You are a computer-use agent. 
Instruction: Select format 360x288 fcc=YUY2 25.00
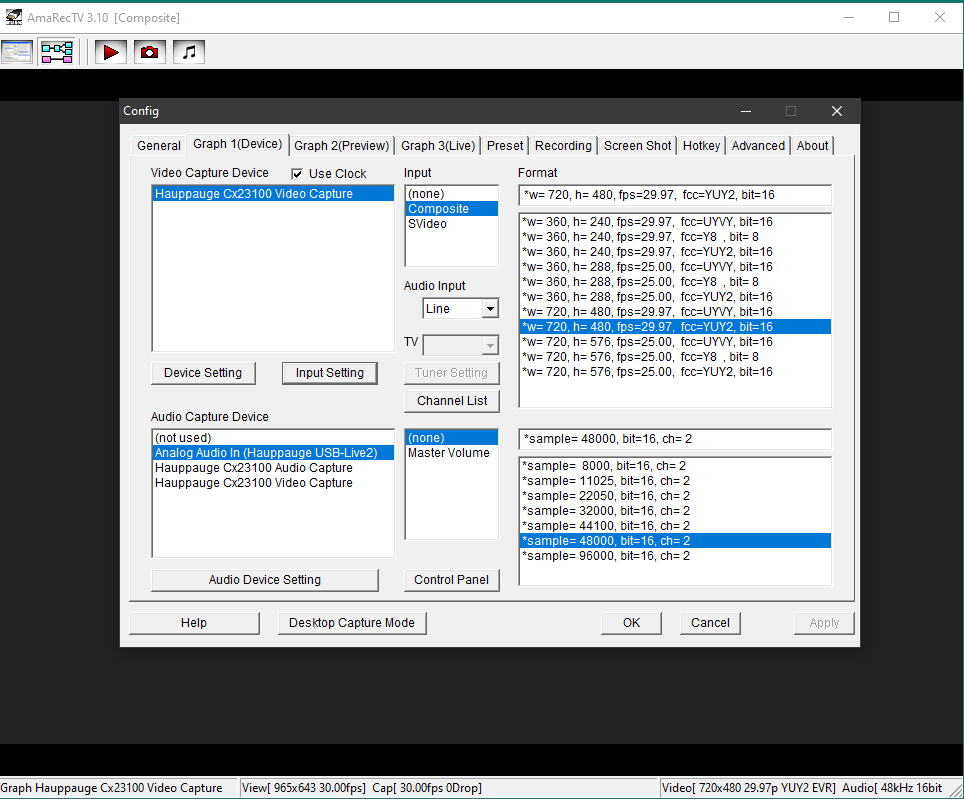click(x=675, y=297)
